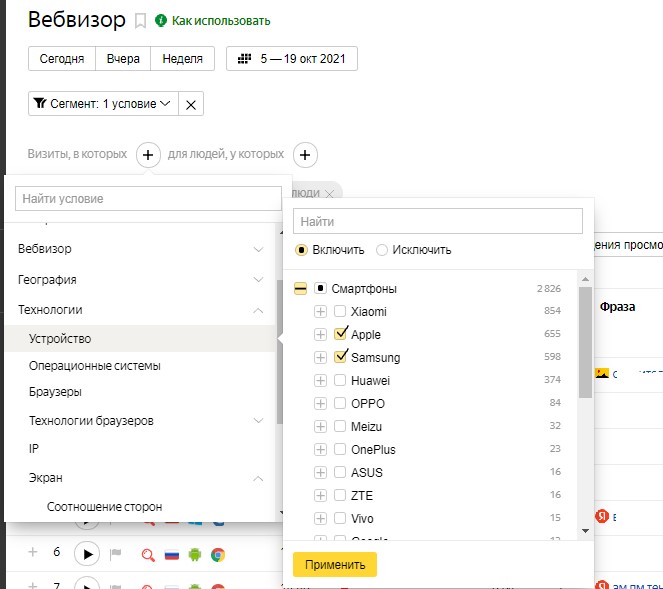Screen dimensions: 663x589
Task: Select the IP condition
Action: [34, 448]
